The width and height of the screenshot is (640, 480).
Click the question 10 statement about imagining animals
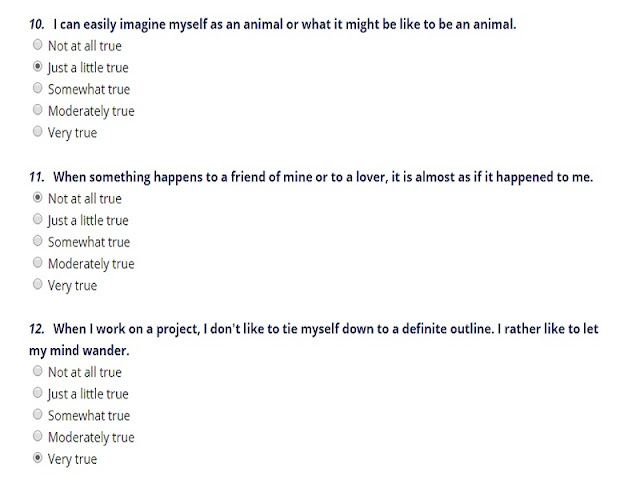tap(284, 23)
